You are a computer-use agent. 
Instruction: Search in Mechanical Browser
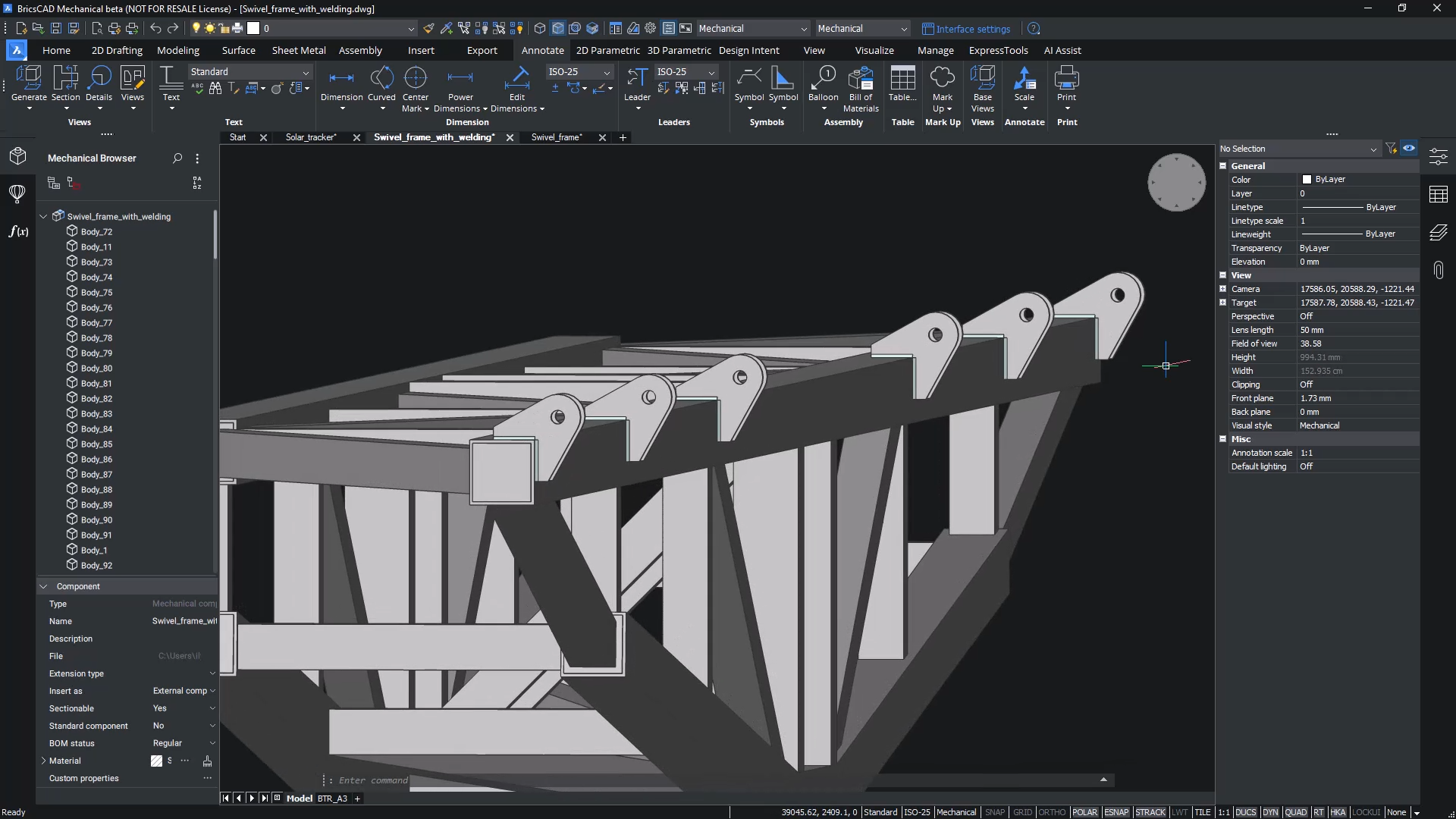(x=177, y=158)
